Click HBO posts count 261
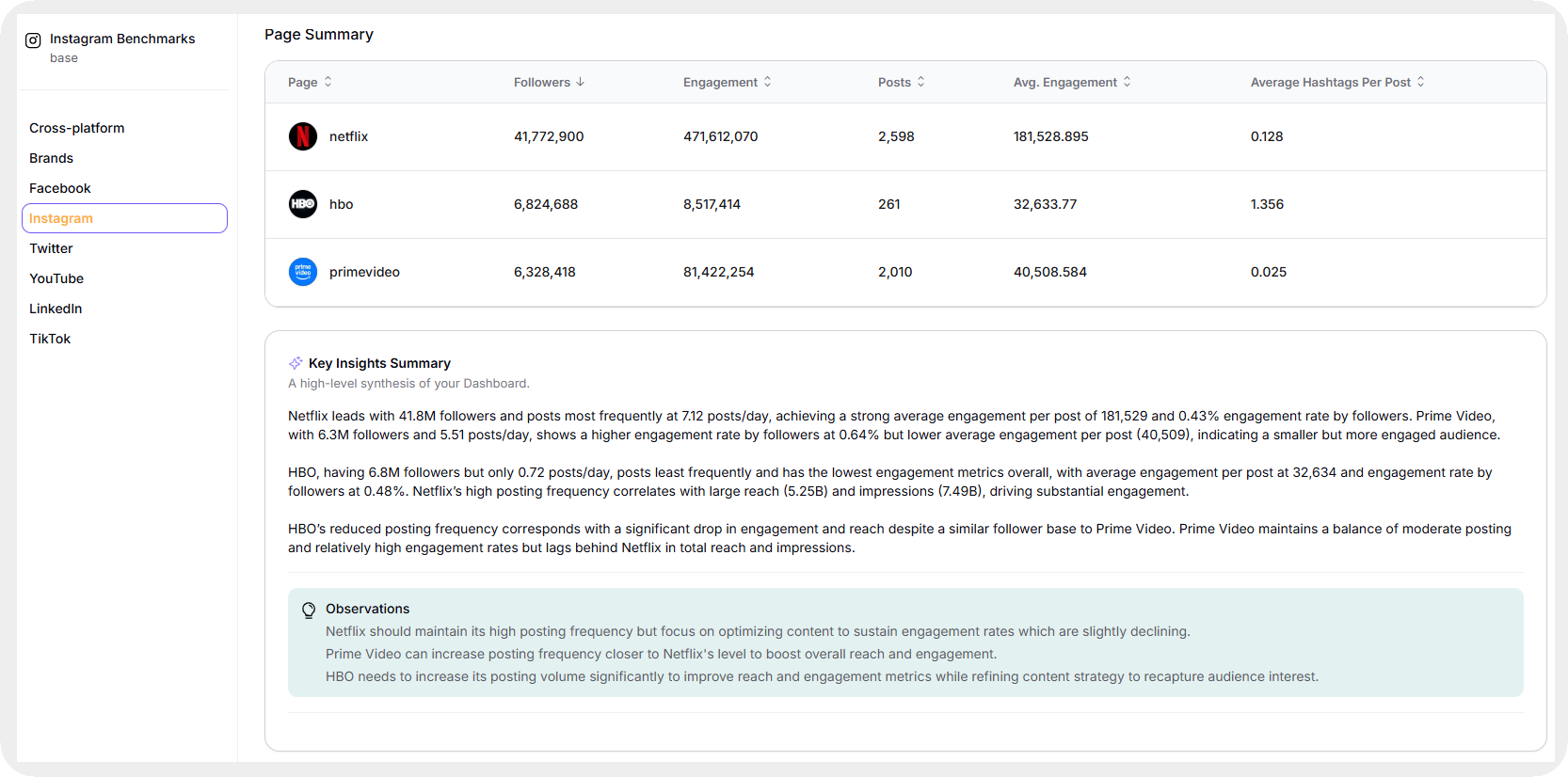Screen dimensions: 1568x777 tap(889, 204)
